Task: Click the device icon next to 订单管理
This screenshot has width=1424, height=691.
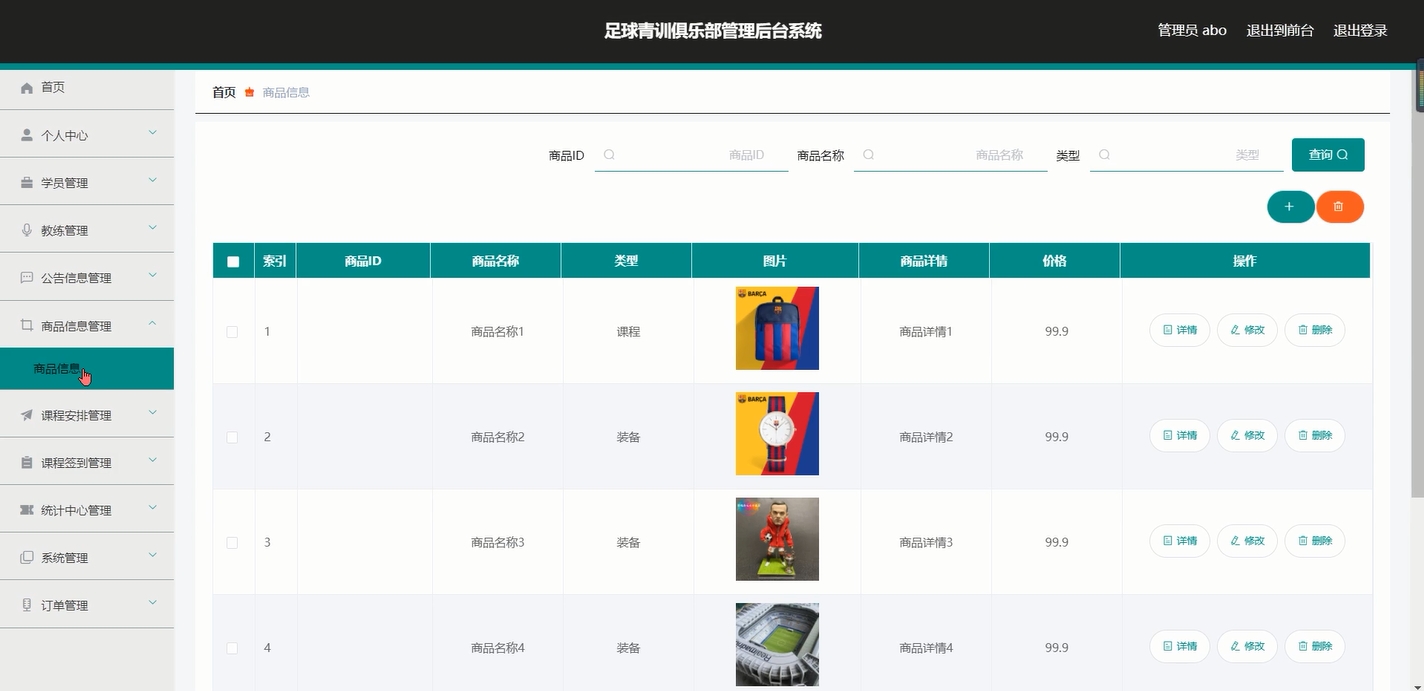Action: [27, 605]
